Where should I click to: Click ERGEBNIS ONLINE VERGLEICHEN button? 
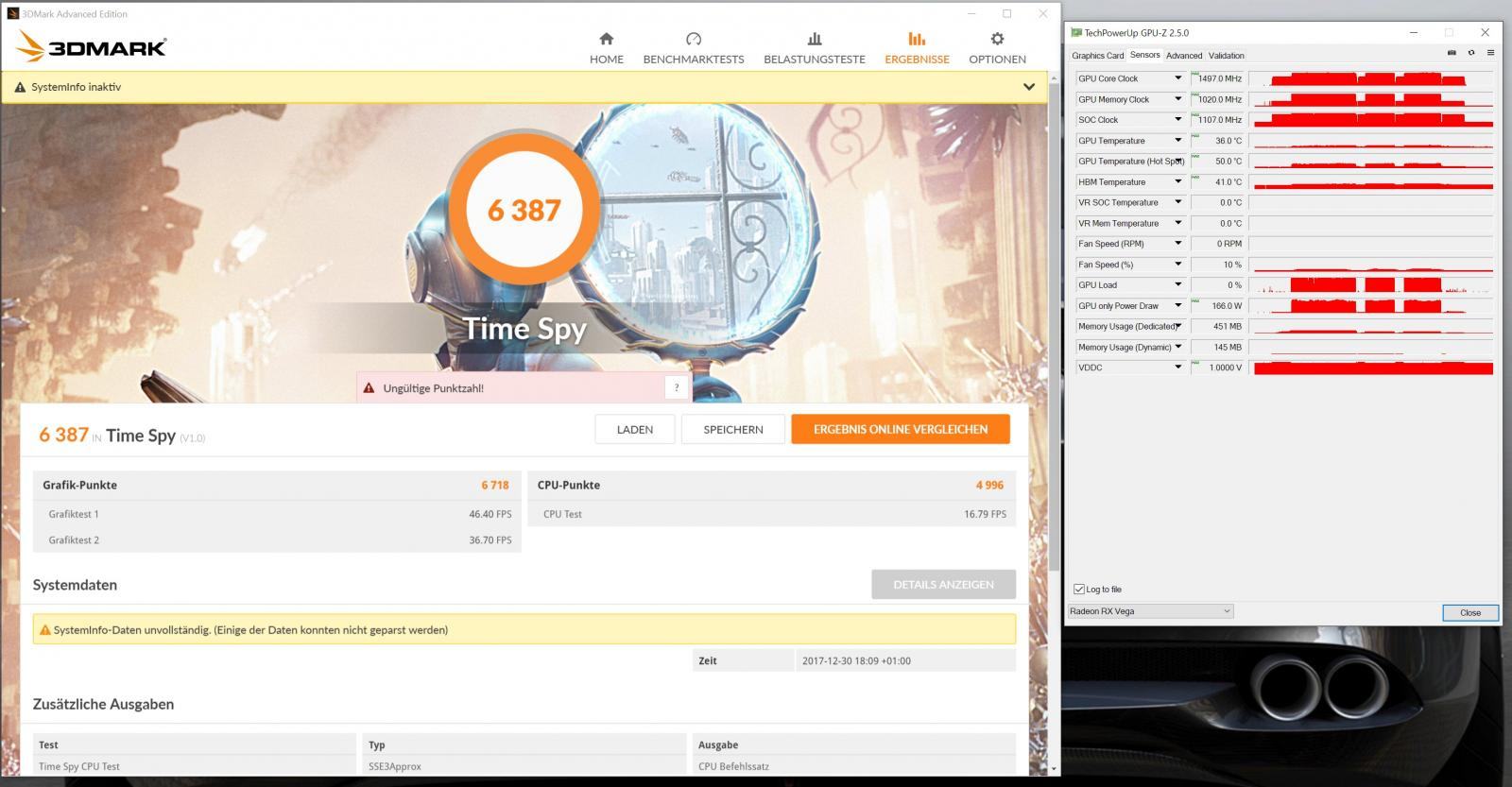click(x=901, y=429)
